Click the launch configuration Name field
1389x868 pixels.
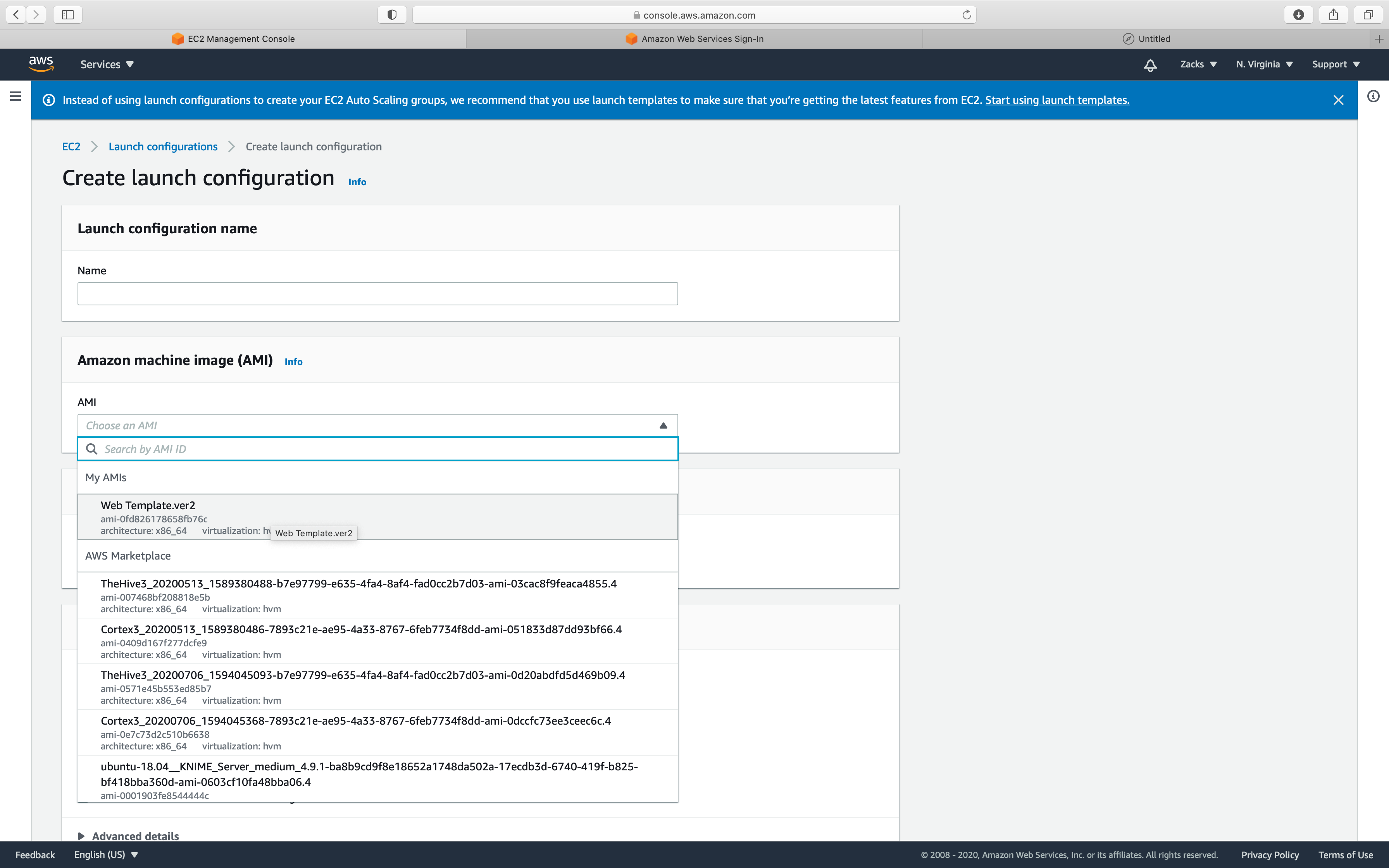pos(377,293)
